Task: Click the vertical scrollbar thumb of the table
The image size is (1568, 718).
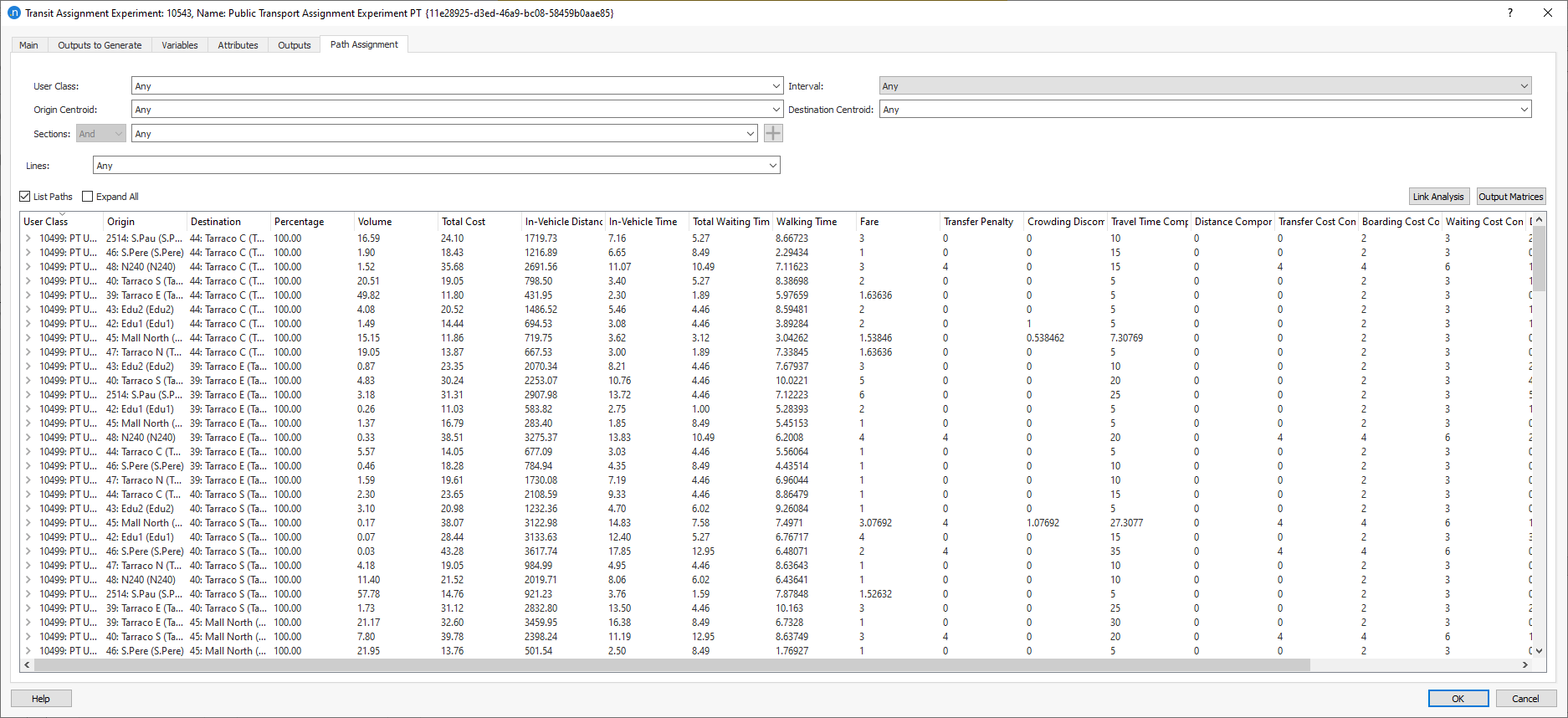Action: pos(1539,258)
